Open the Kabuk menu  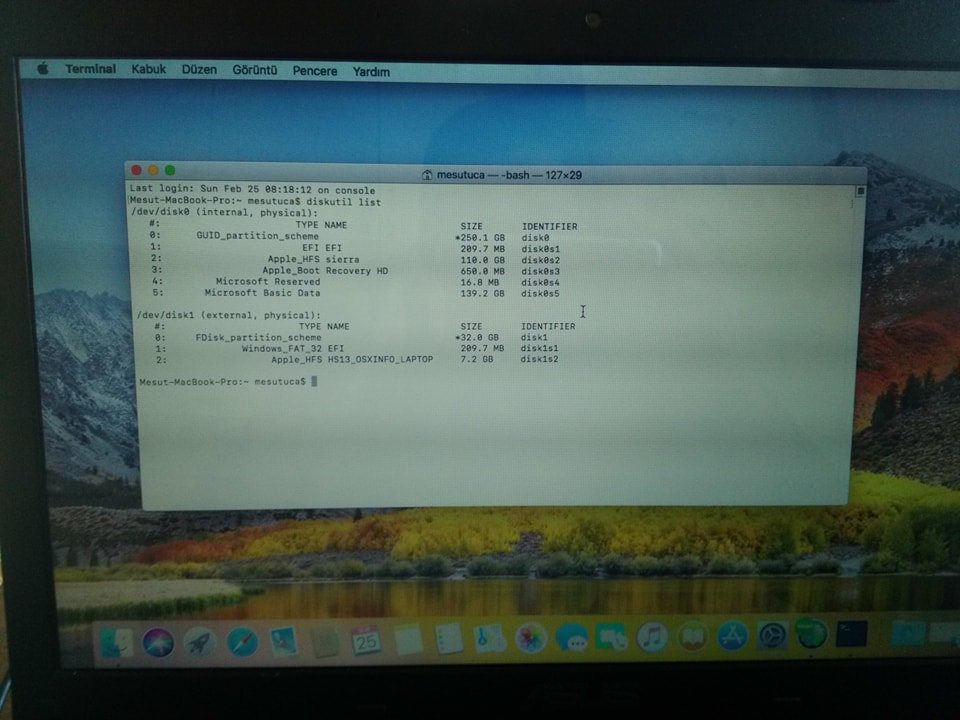149,70
